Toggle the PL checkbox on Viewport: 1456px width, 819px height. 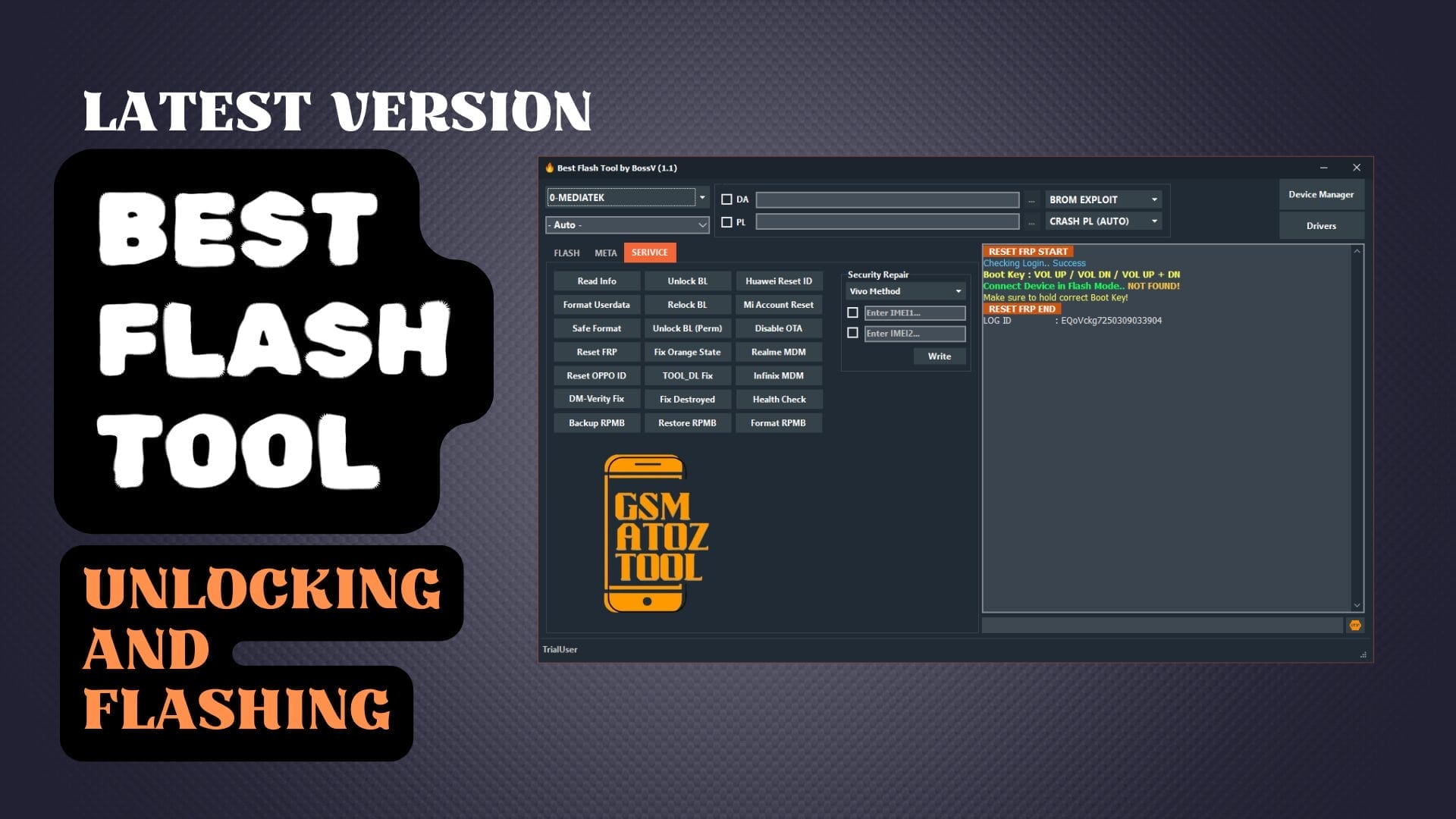pyautogui.click(x=727, y=221)
